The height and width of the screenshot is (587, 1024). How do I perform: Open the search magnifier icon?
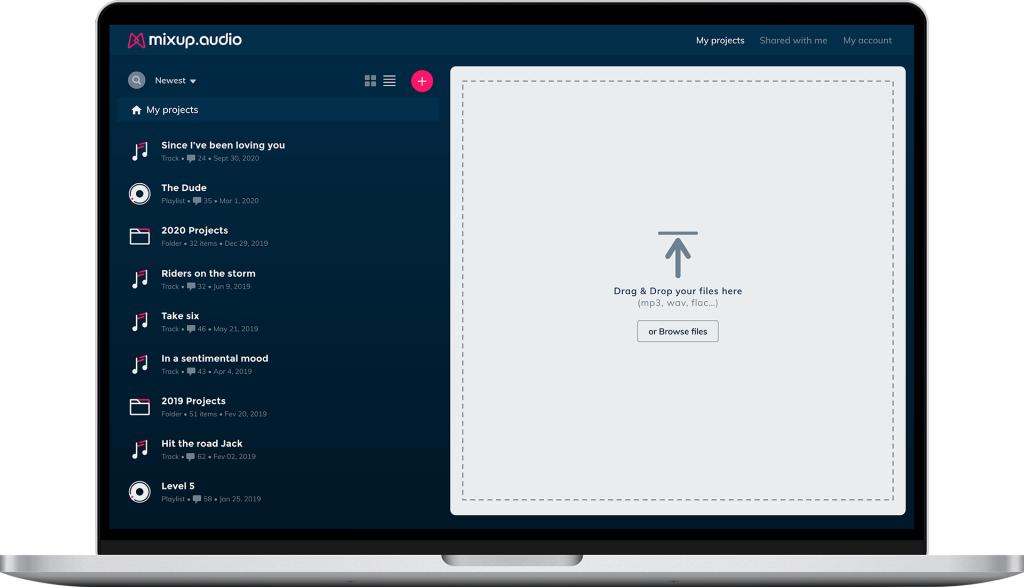click(136, 80)
